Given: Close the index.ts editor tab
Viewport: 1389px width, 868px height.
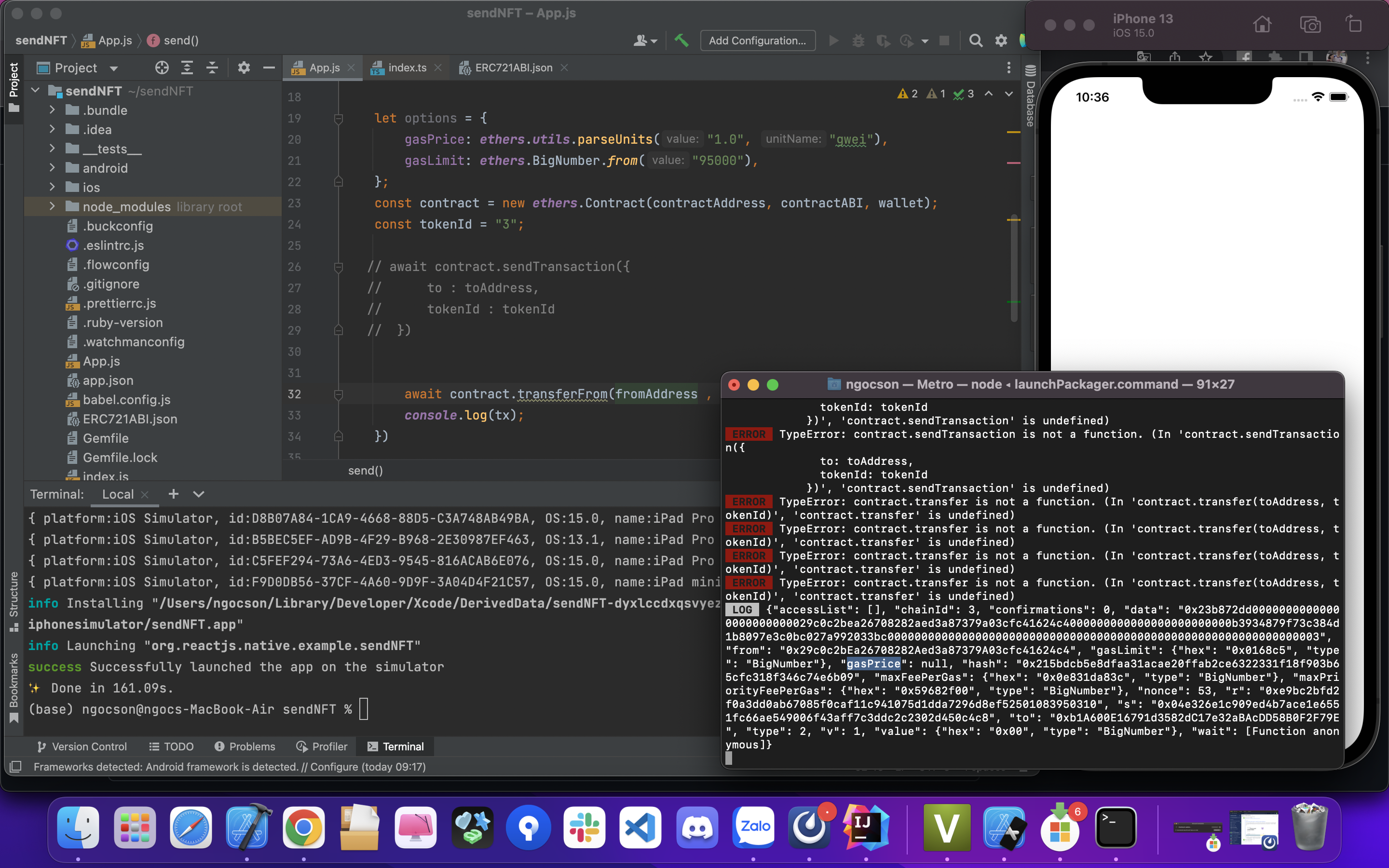Looking at the screenshot, I should tap(438, 68).
